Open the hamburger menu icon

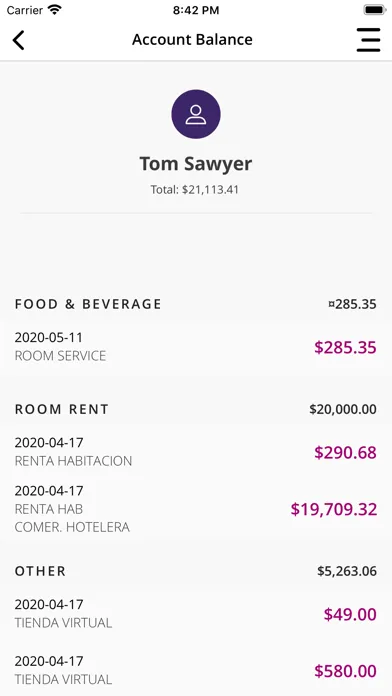point(368,40)
